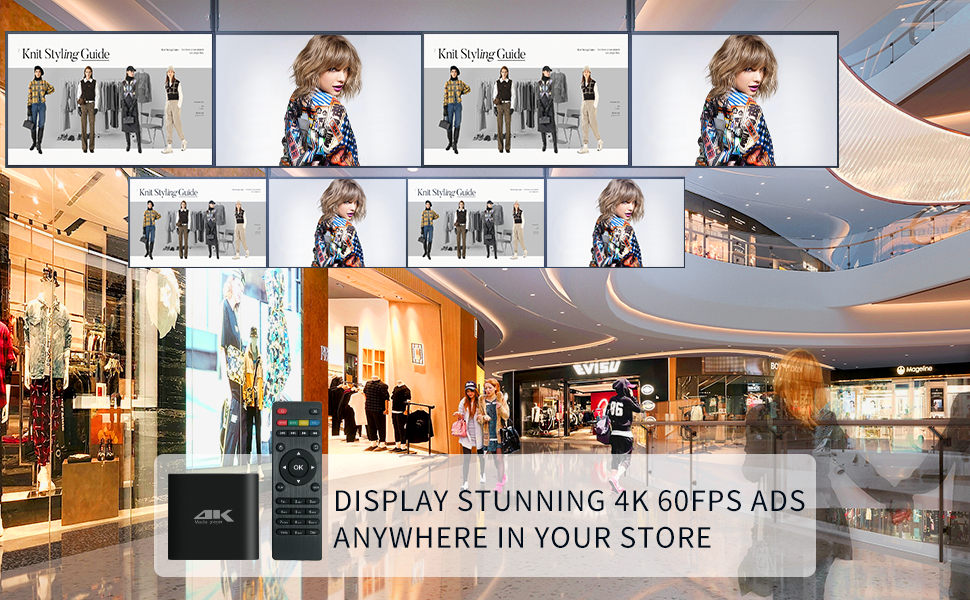
Task: Click the "Knit Styling Guide" title on top-left screen
Action: coord(66,54)
